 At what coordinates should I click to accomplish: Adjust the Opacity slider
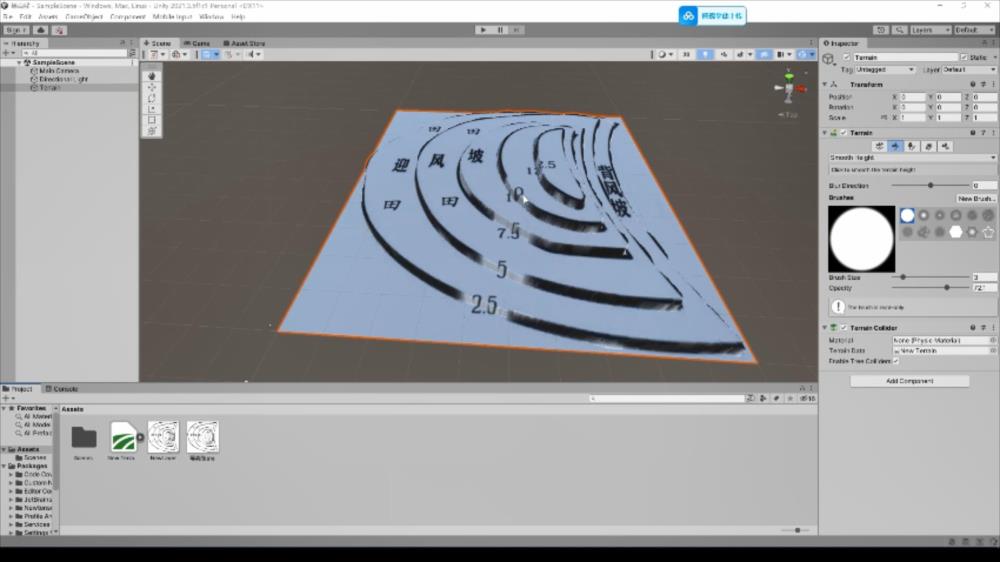929,288
